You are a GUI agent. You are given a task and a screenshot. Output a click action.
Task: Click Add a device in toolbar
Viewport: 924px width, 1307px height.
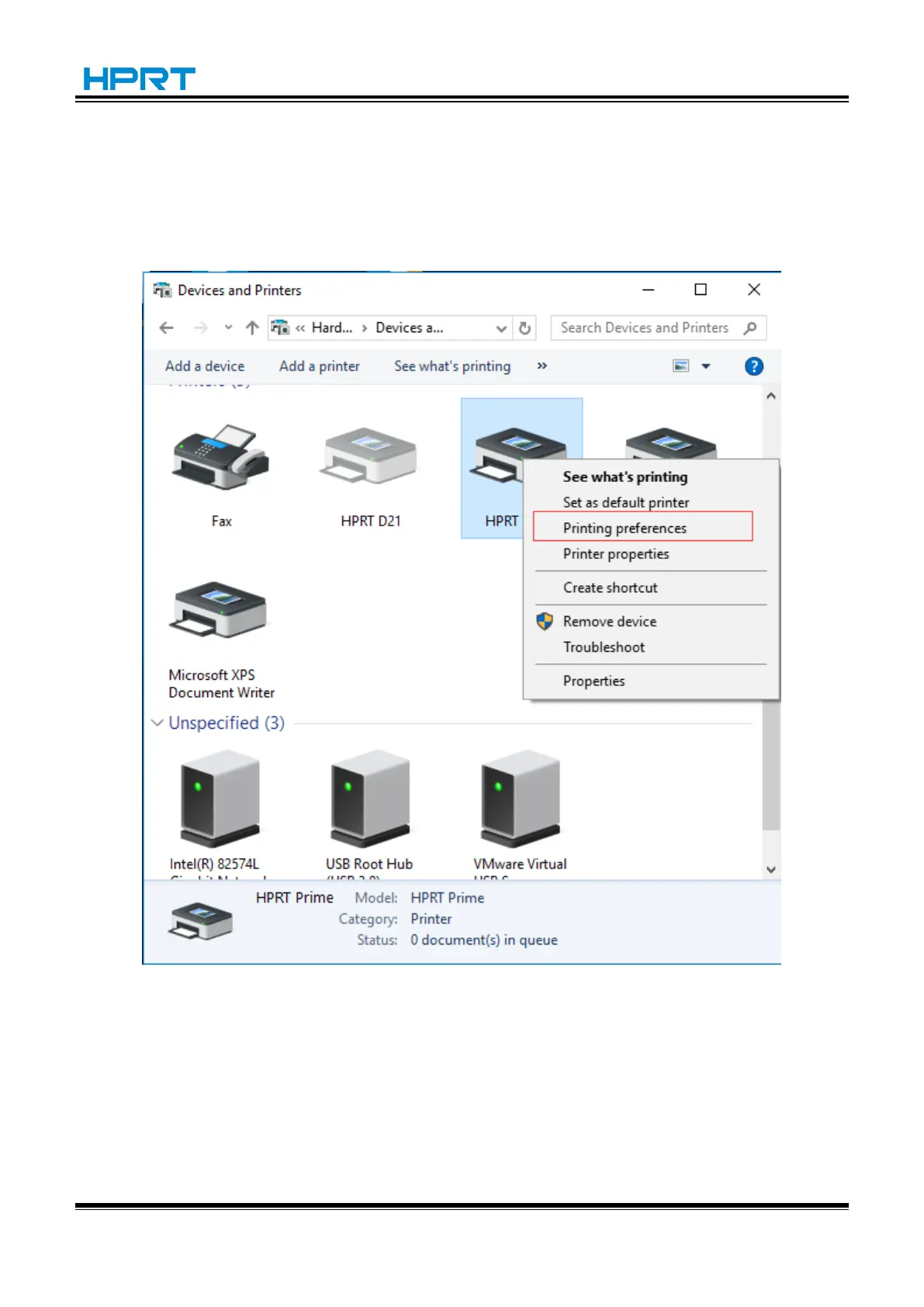tap(205, 366)
